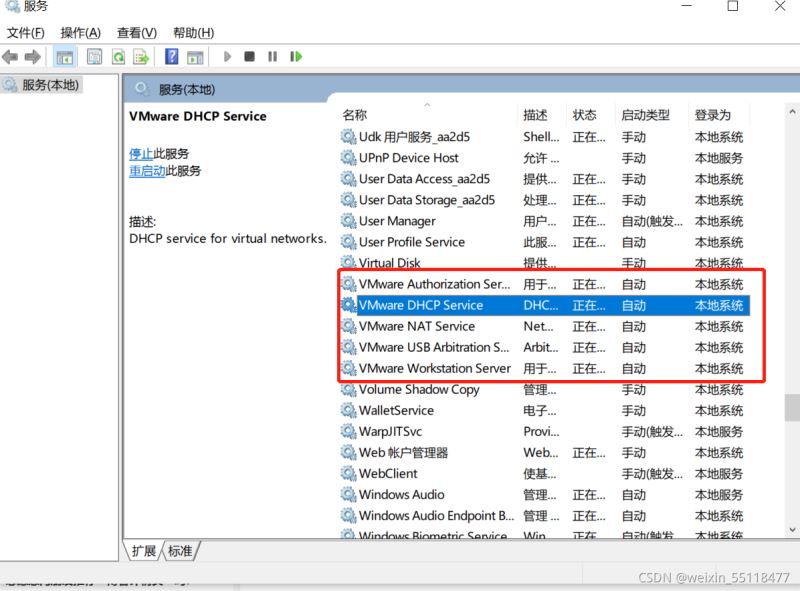Select Virtual Disk service name

tap(389, 263)
